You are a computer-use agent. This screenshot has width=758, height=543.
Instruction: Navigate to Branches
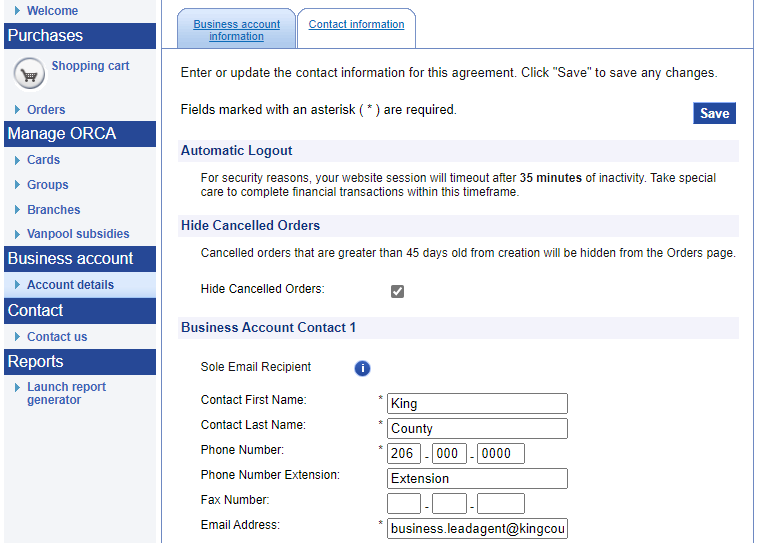click(53, 210)
